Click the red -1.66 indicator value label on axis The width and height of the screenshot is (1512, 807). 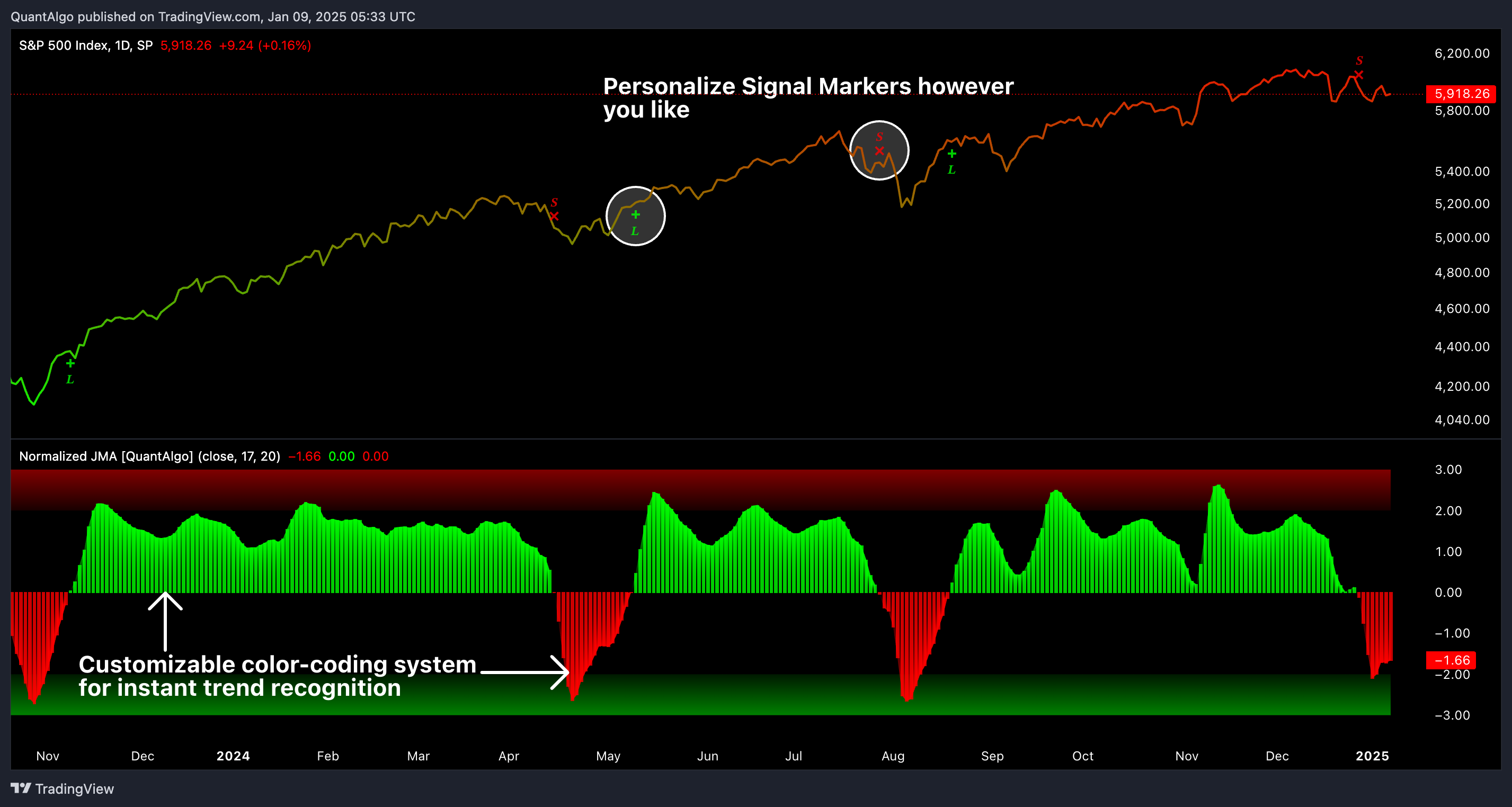(x=1451, y=660)
